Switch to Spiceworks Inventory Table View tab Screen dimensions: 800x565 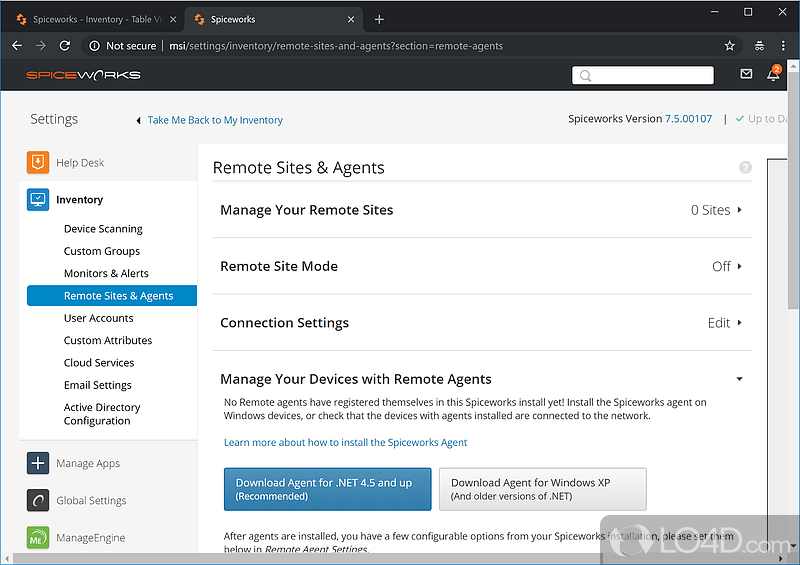point(95,19)
